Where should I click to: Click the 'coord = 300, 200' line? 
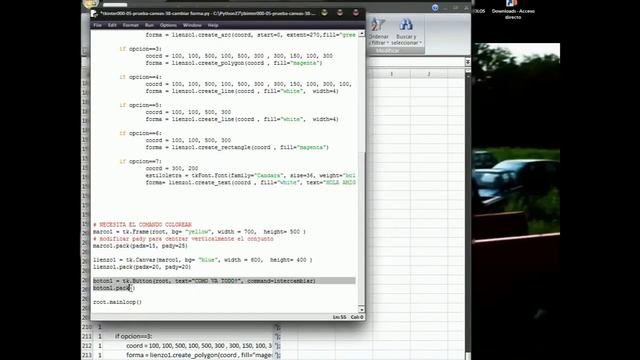[x=172, y=168]
